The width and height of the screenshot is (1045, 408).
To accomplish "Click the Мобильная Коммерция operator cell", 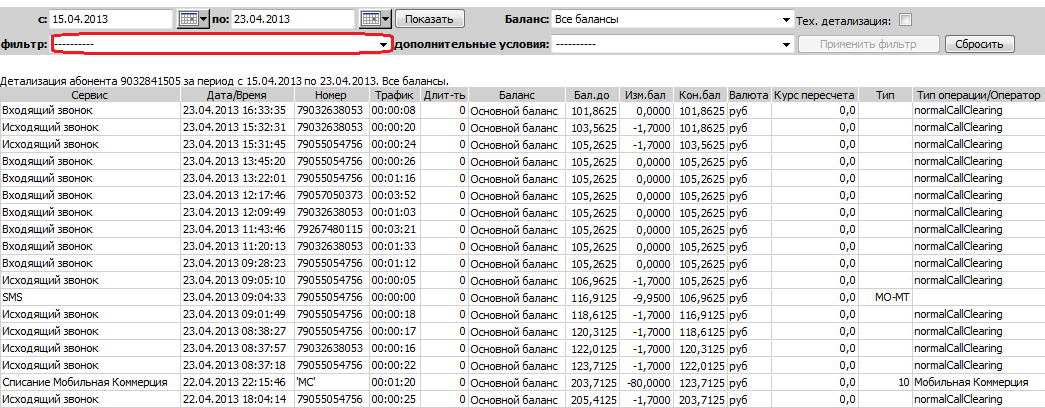I will pyautogui.click(x=978, y=382).
